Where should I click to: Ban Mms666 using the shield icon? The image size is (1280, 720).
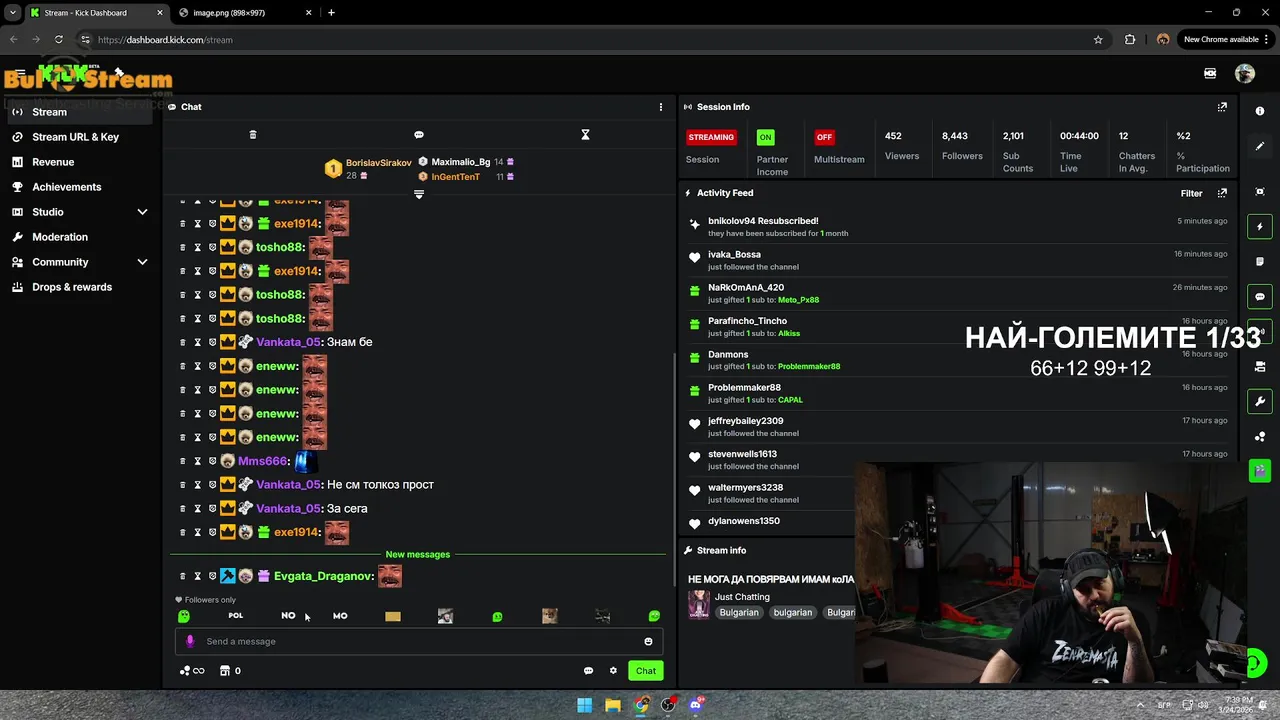tap(212, 461)
